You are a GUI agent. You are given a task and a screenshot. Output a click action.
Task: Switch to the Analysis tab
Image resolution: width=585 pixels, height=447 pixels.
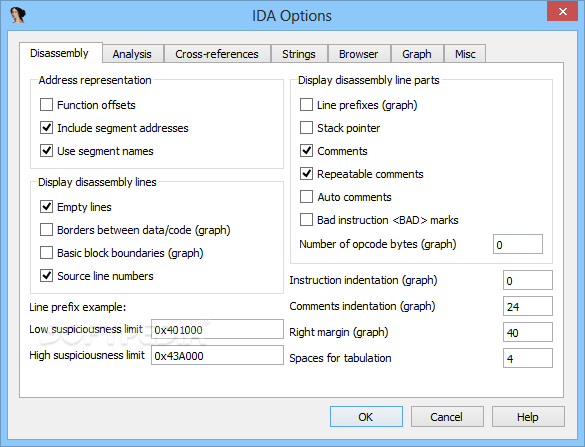132,54
